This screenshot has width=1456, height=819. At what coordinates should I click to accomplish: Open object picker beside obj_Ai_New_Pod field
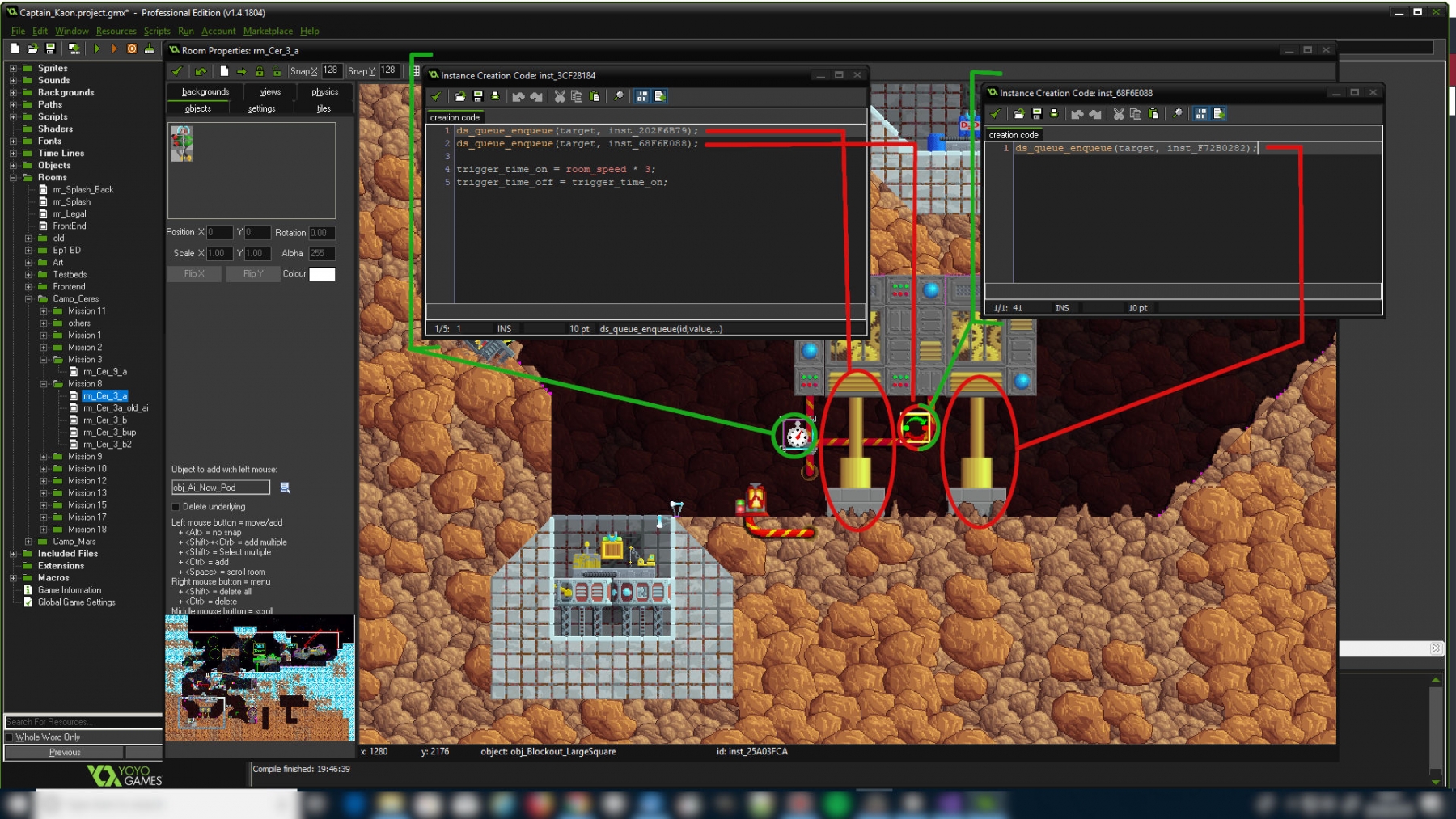click(x=285, y=488)
